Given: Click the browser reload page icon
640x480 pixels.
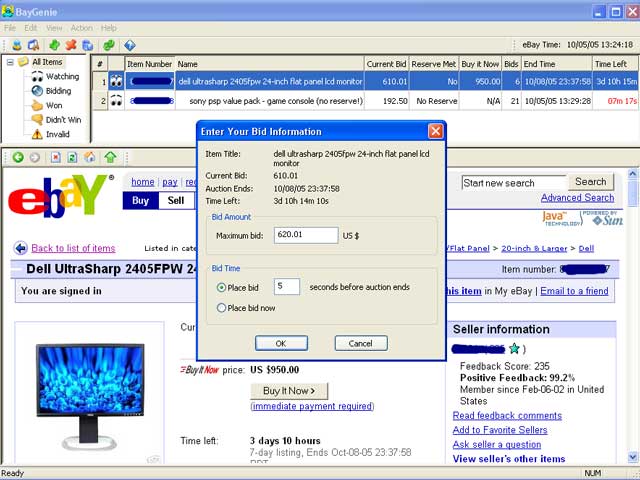Looking at the screenshot, I should [x=72, y=157].
